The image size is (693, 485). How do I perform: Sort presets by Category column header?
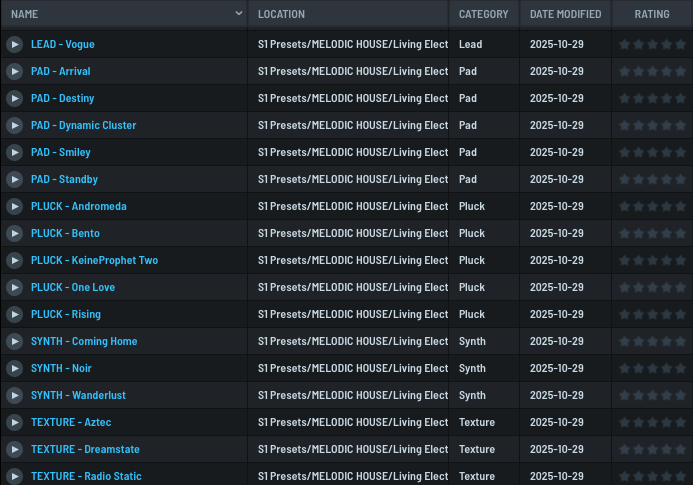[483, 14]
